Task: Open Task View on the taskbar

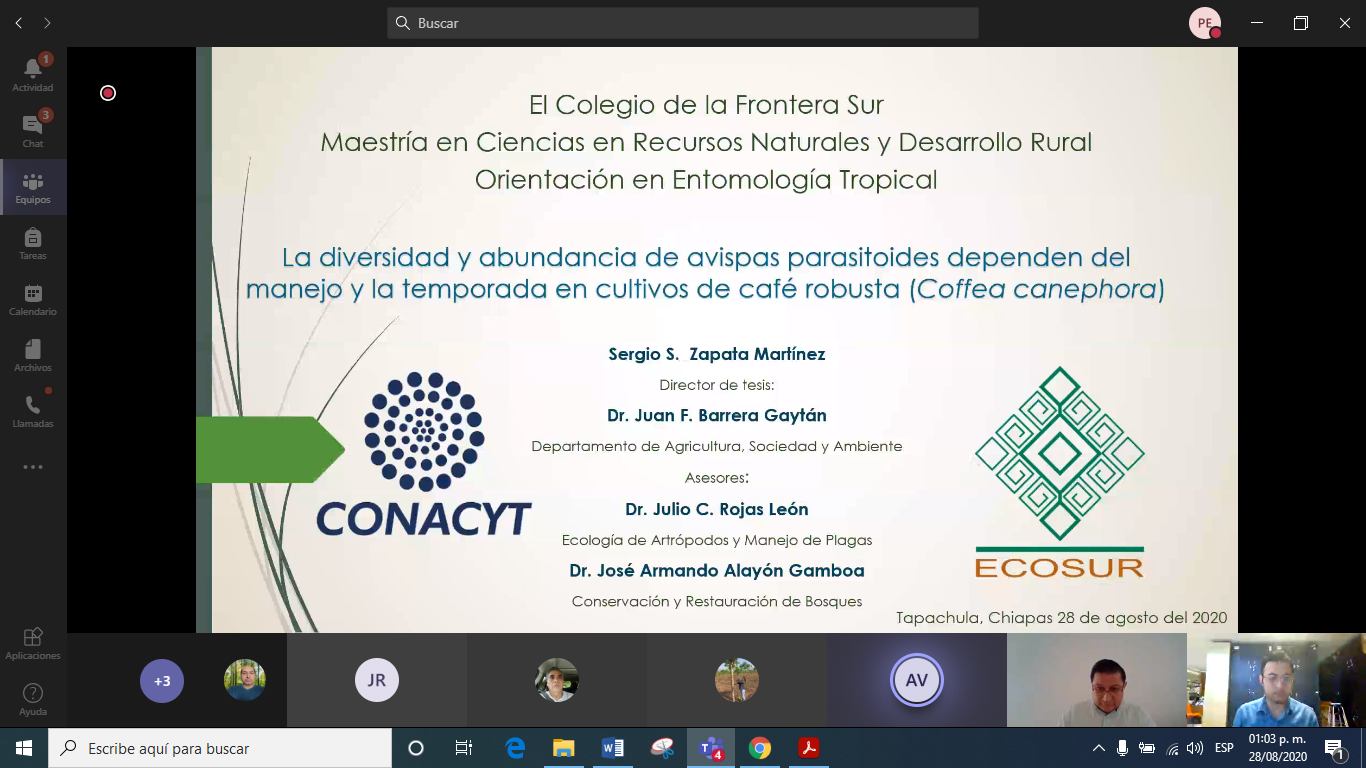Action: [x=464, y=748]
